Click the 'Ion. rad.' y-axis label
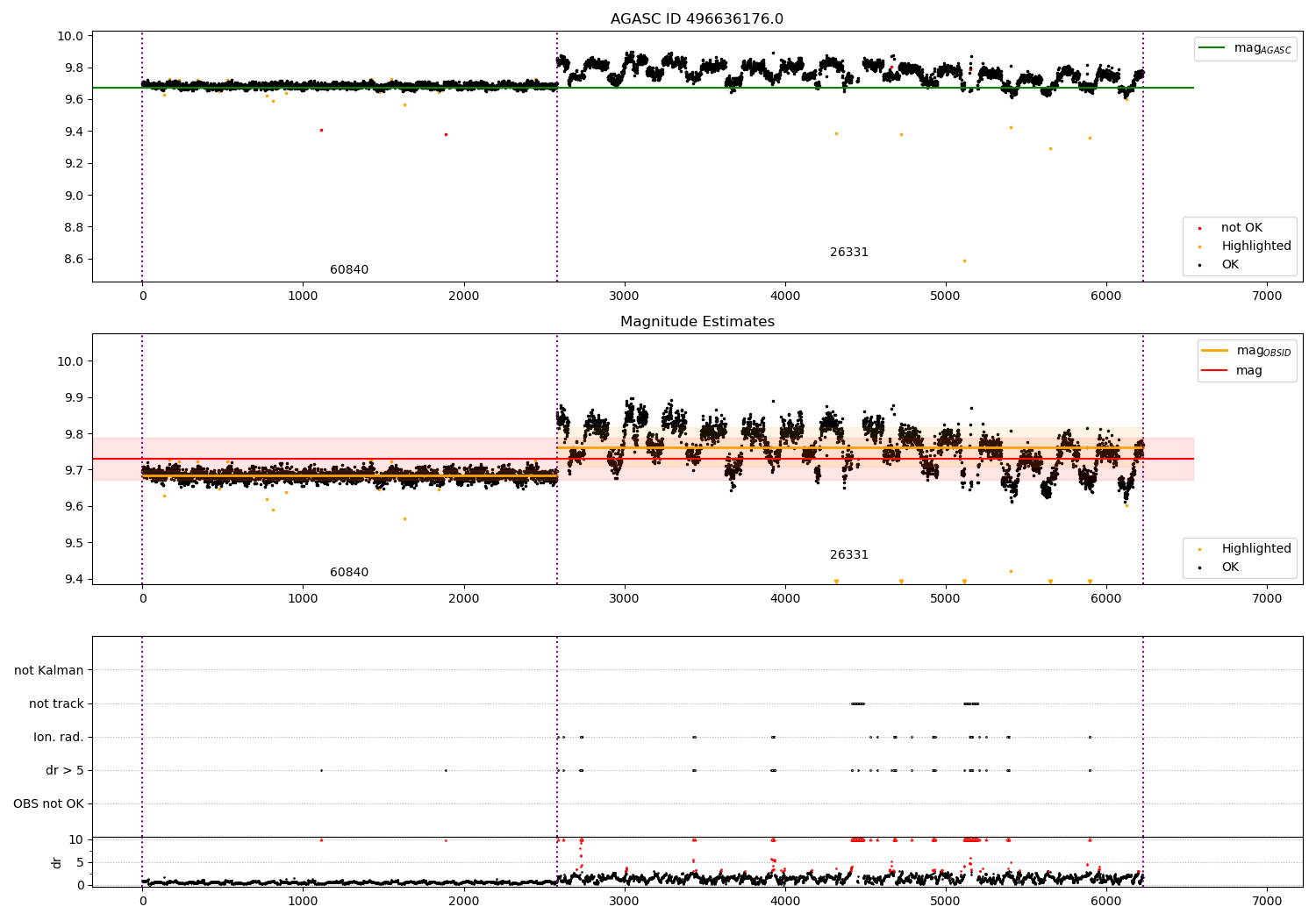The width and height of the screenshot is (1316, 921). coord(59,737)
